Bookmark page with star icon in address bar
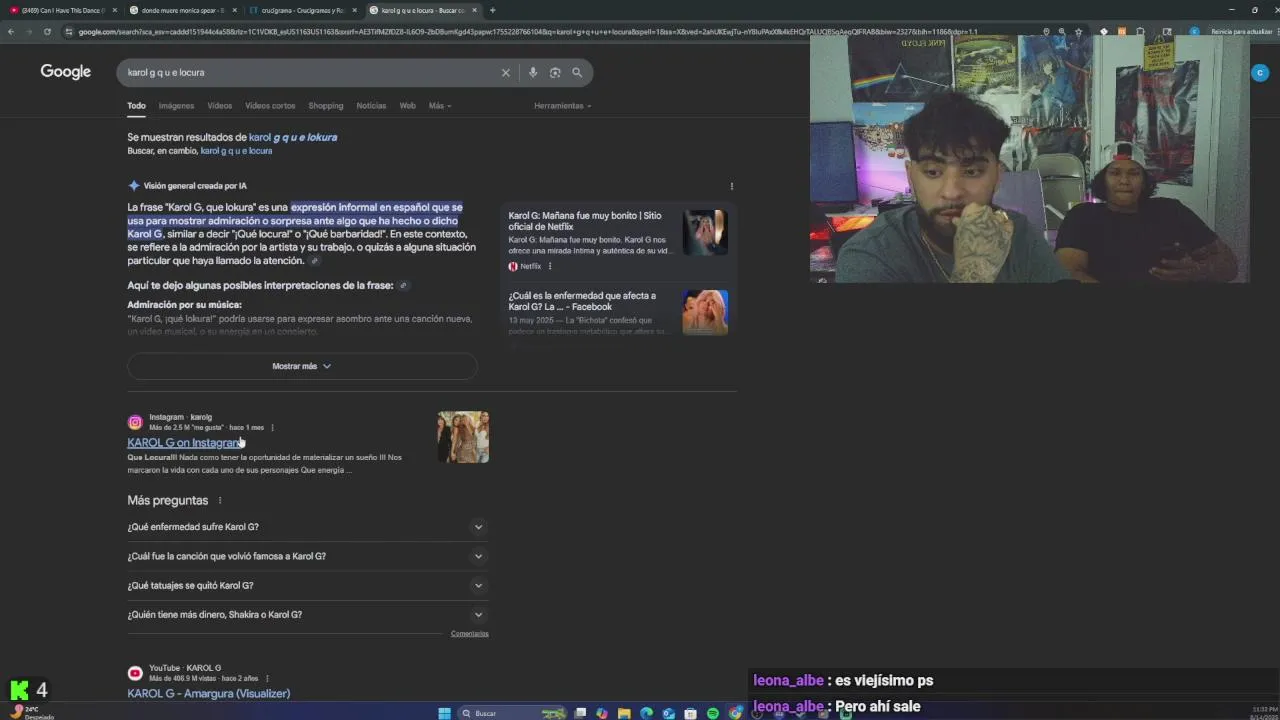The width and height of the screenshot is (1280, 720). 1078,31
